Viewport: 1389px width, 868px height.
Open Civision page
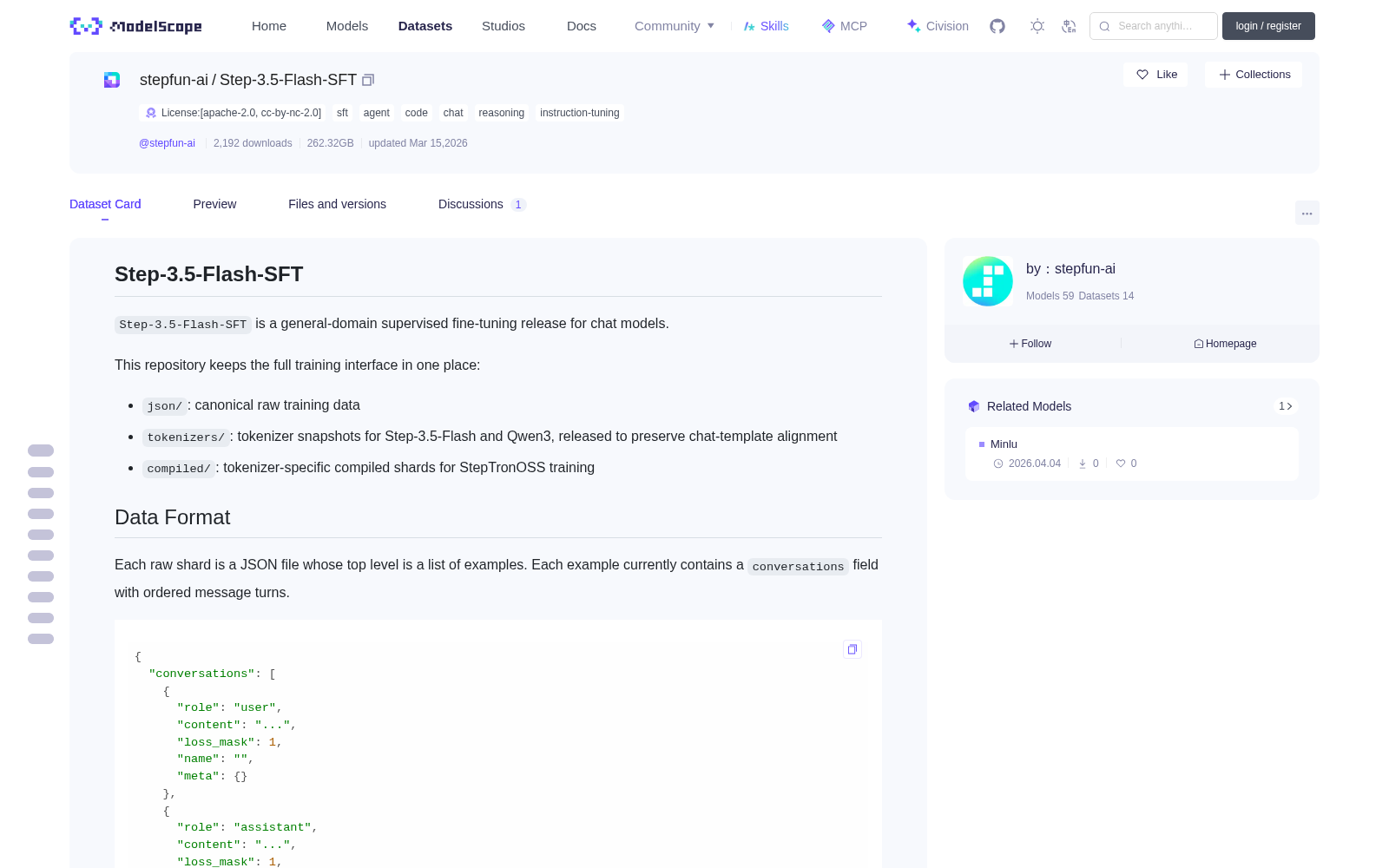[x=938, y=26]
